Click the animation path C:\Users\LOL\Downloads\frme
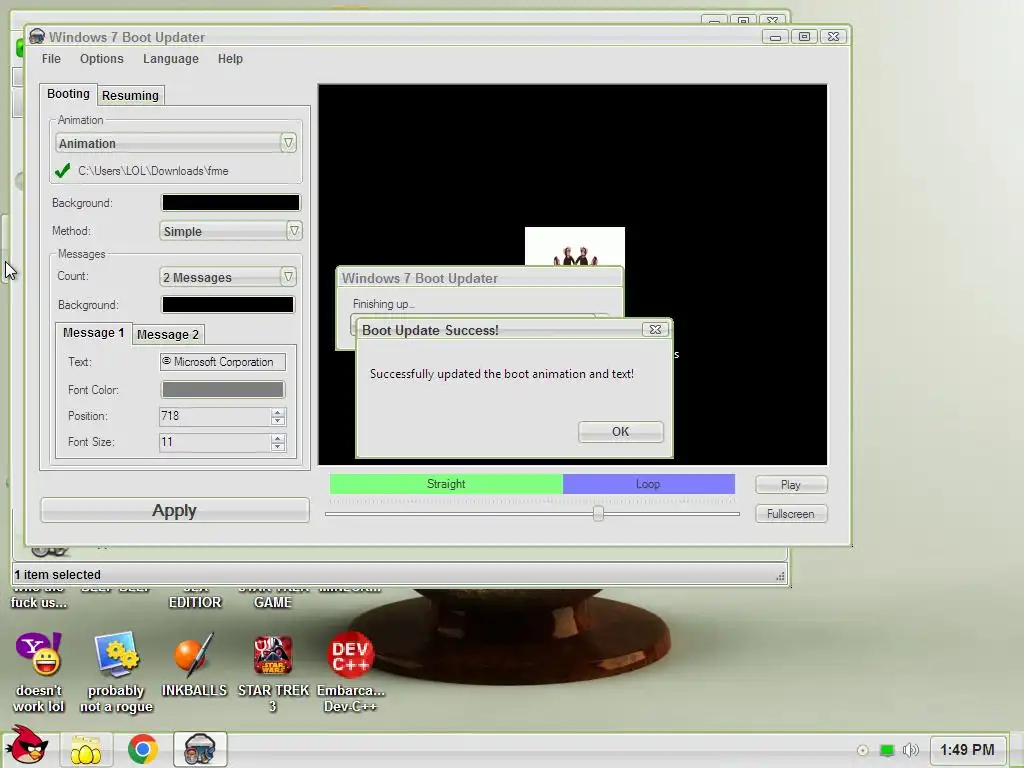The image size is (1024, 768). [x=153, y=171]
